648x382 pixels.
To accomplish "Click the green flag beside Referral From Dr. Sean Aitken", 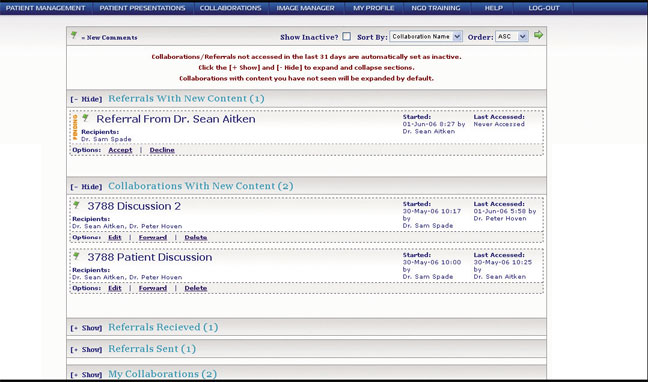I will click(x=86, y=118).
